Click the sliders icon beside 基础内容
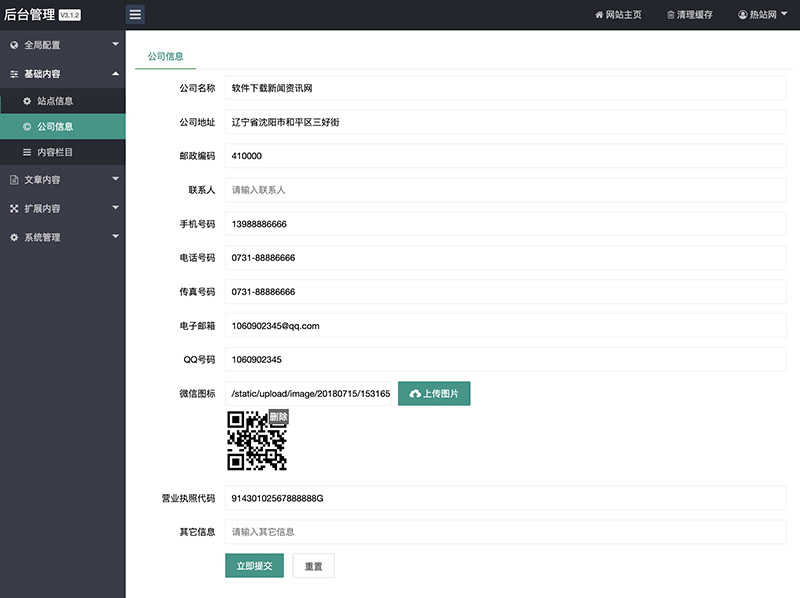800x598 pixels. click(x=14, y=74)
